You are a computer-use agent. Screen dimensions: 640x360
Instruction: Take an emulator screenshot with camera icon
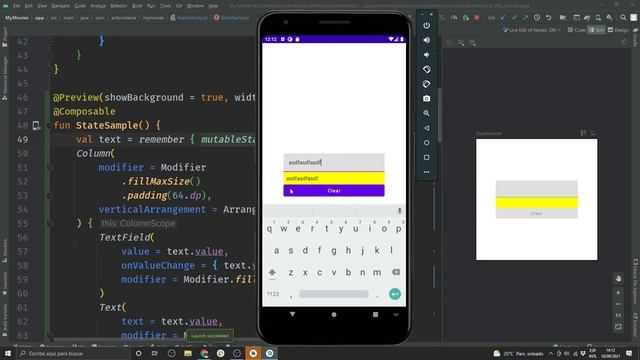tap(427, 99)
